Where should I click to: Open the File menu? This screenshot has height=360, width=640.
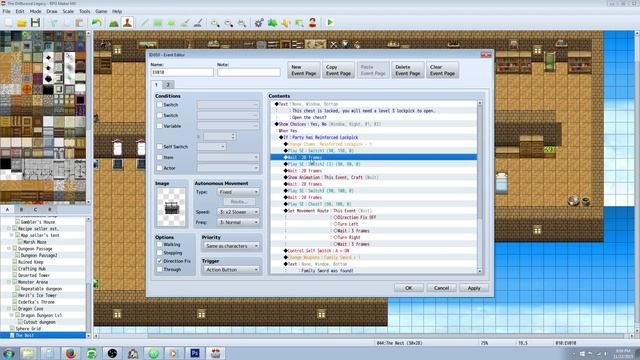tap(7, 11)
